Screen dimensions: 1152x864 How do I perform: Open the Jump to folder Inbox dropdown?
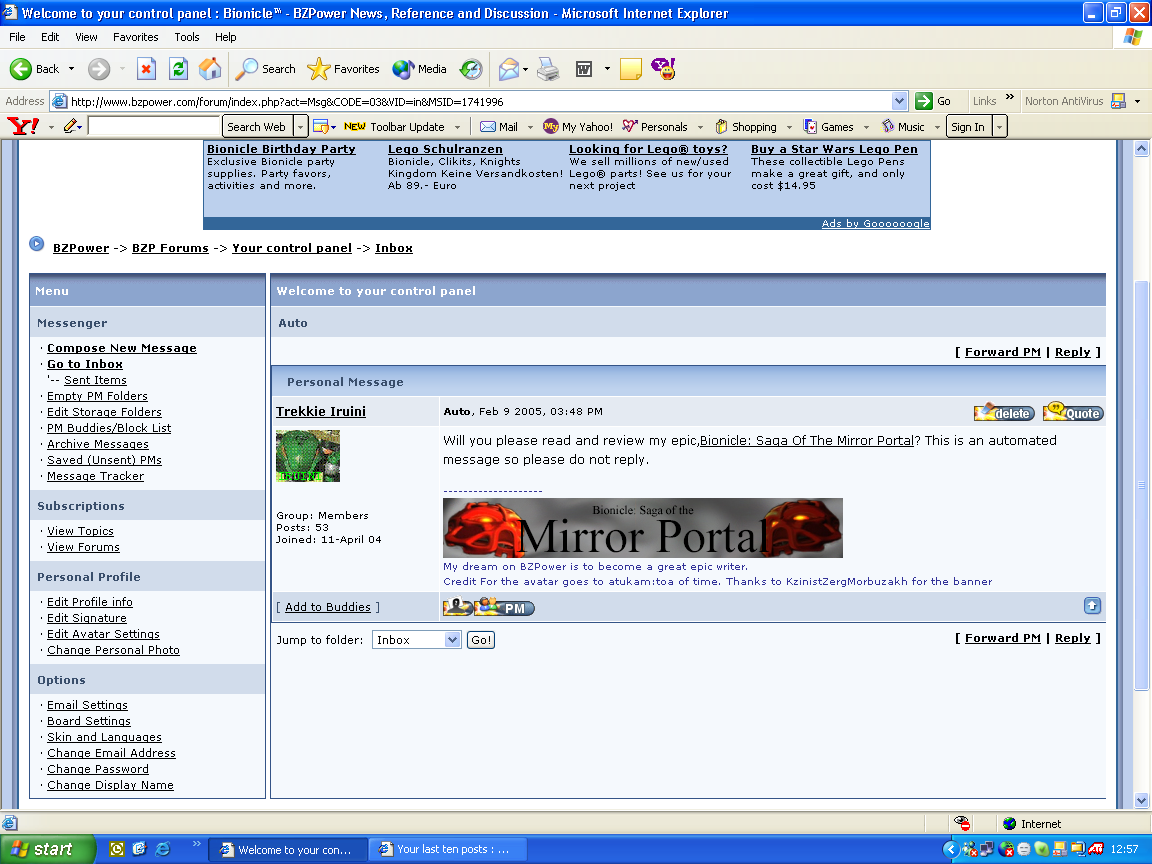point(417,640)
